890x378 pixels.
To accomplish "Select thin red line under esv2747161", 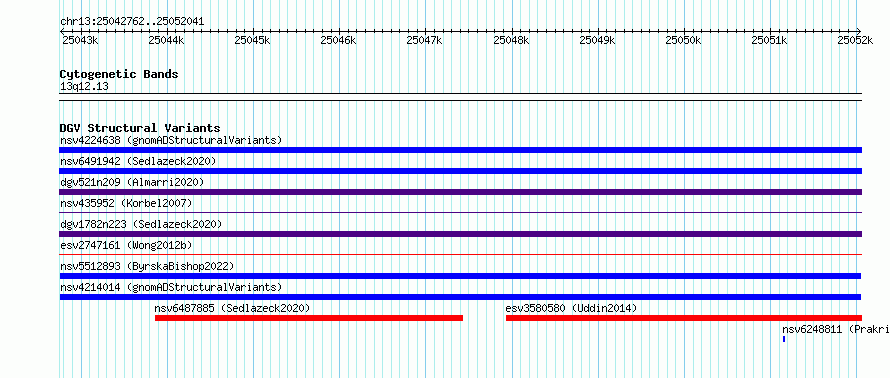I will (460, 255).
